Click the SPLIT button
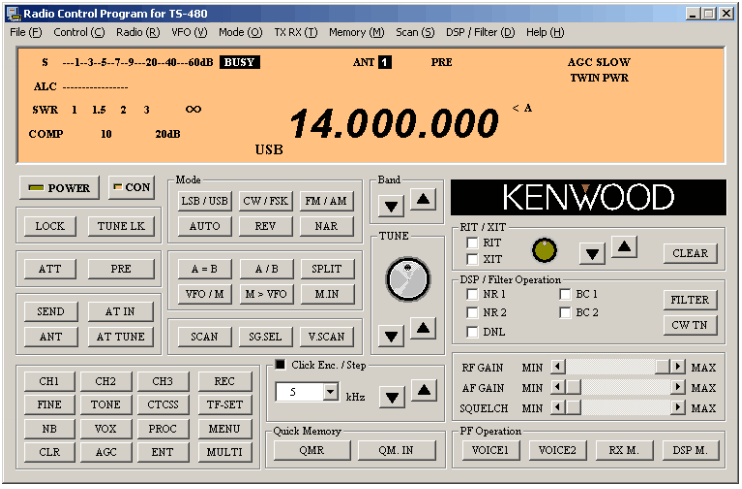This screenshot has height=489, width=742. pyautogui.click(x=327, y=269)
